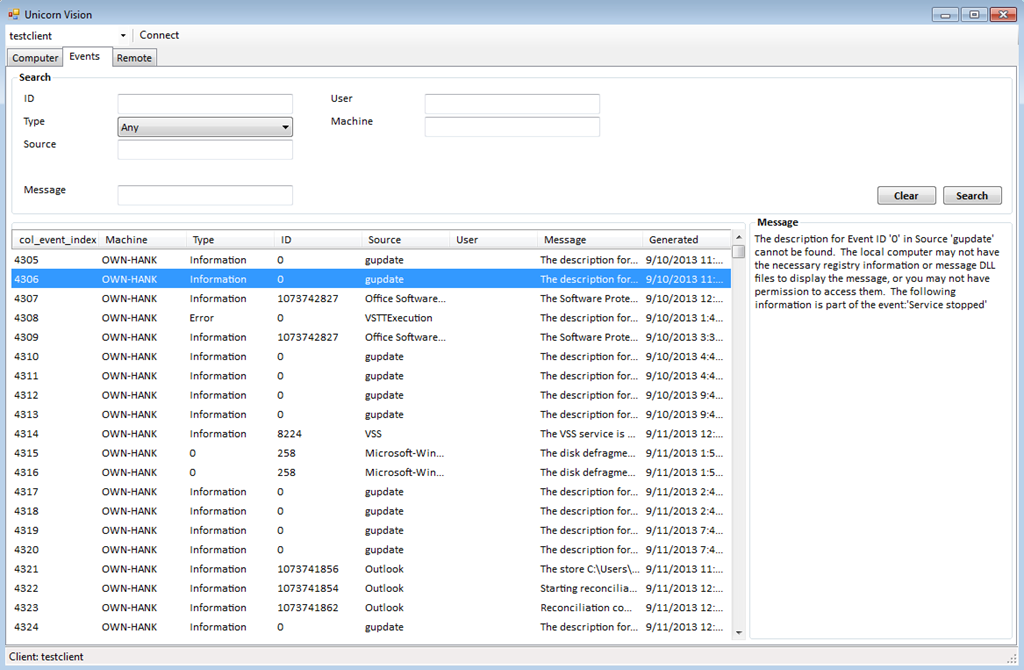This screenshot has width=1024, height=670.
Task: Open the testclient combo box dropdown
Action: click(x=123, y=36)
